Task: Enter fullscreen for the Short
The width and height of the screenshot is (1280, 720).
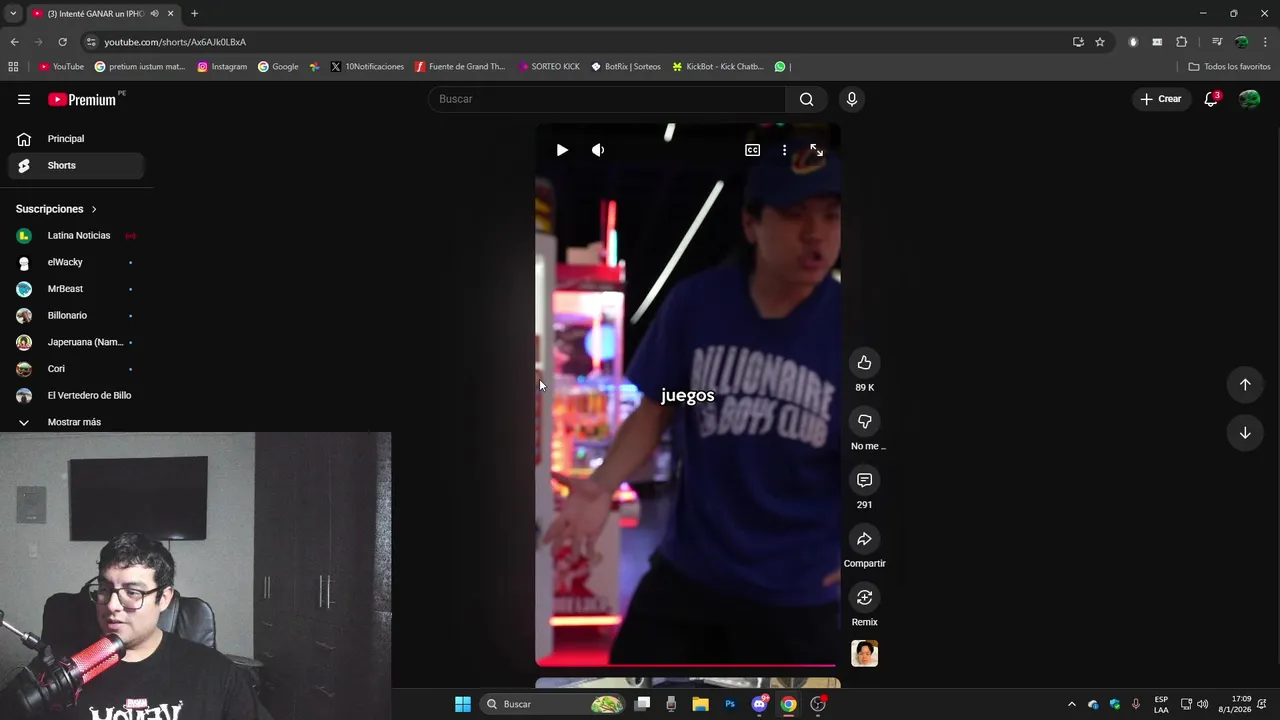Action: [817, 150]
